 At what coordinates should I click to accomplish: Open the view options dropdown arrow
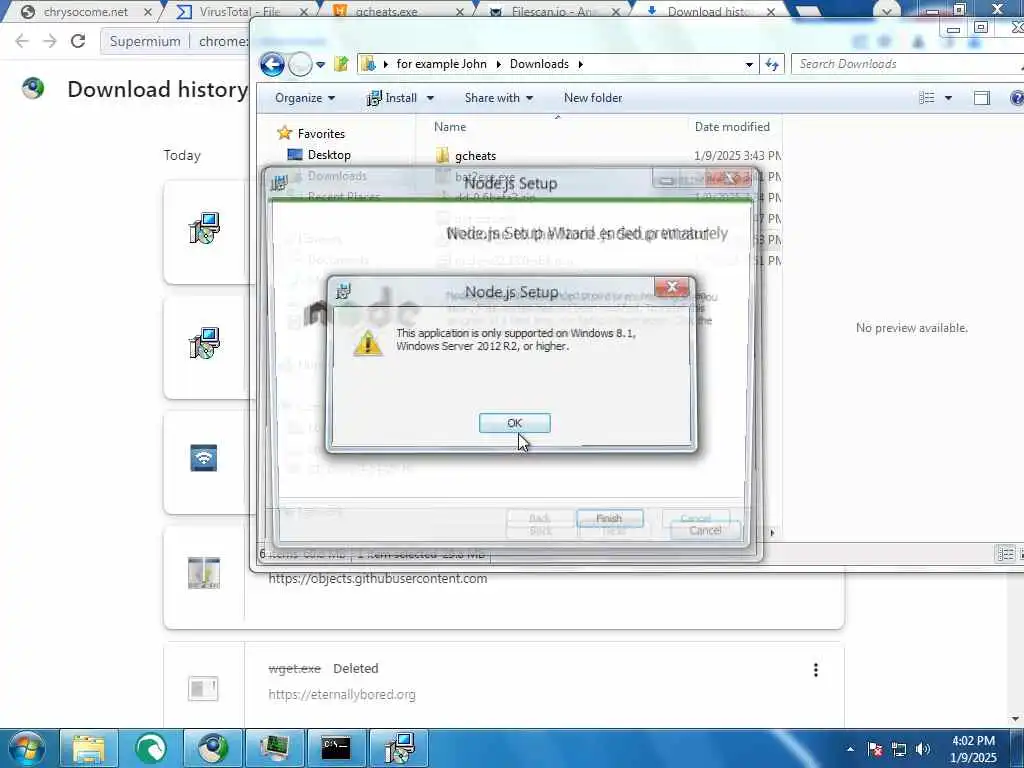(948, 99)
